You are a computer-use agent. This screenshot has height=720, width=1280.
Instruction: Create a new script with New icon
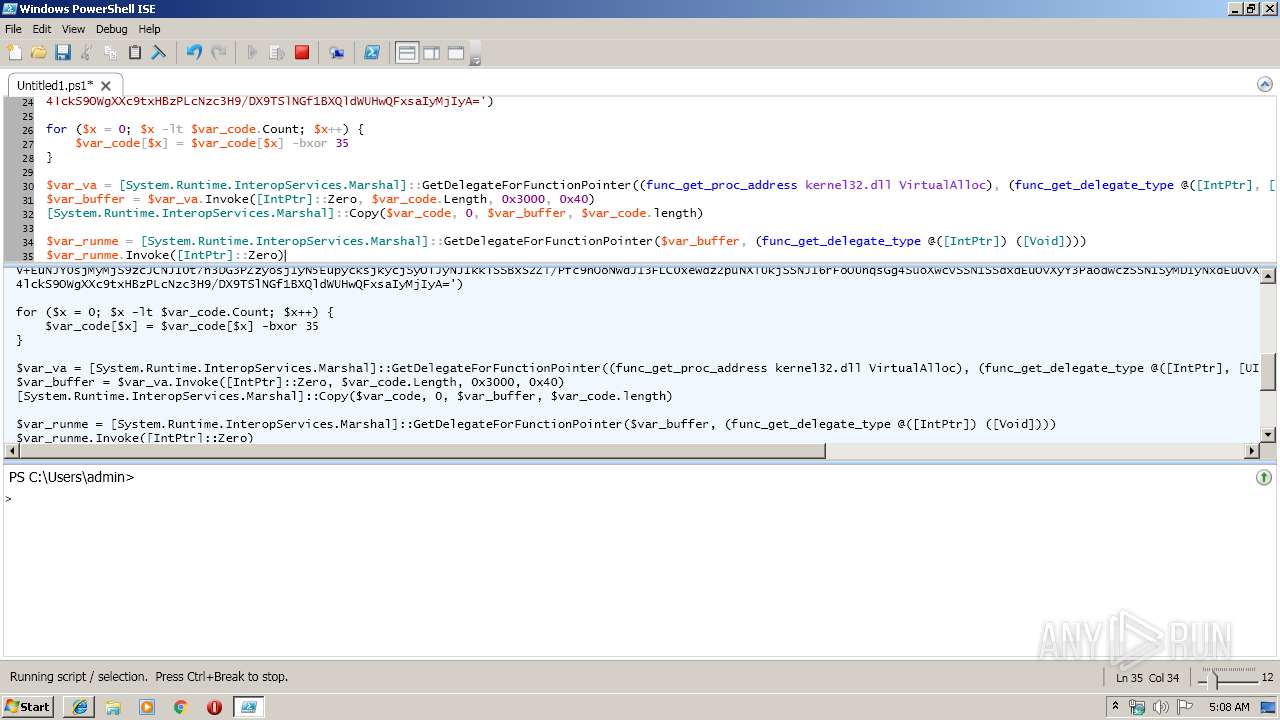(x=14, y=53)
